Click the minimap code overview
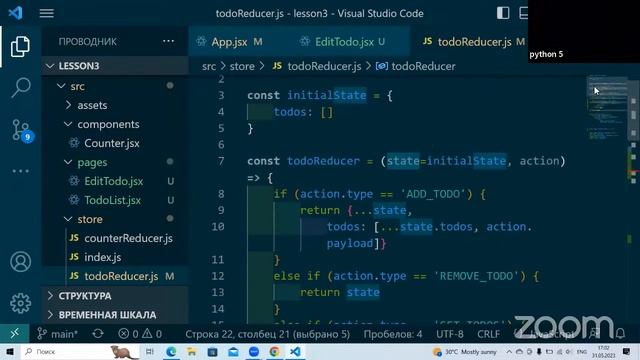This screenshot has width=640, height=360. coord(607,108)
